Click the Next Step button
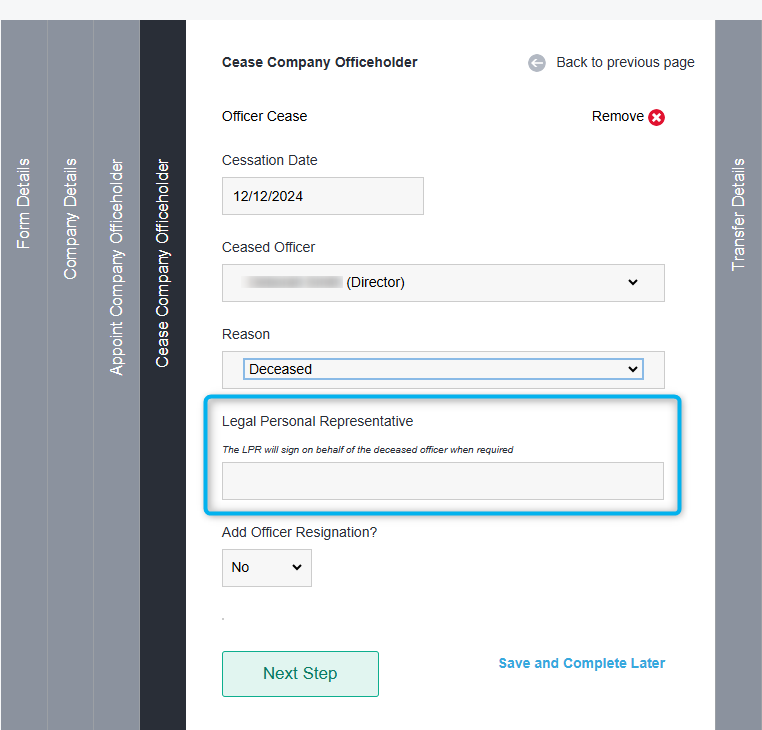 [300, 674]
